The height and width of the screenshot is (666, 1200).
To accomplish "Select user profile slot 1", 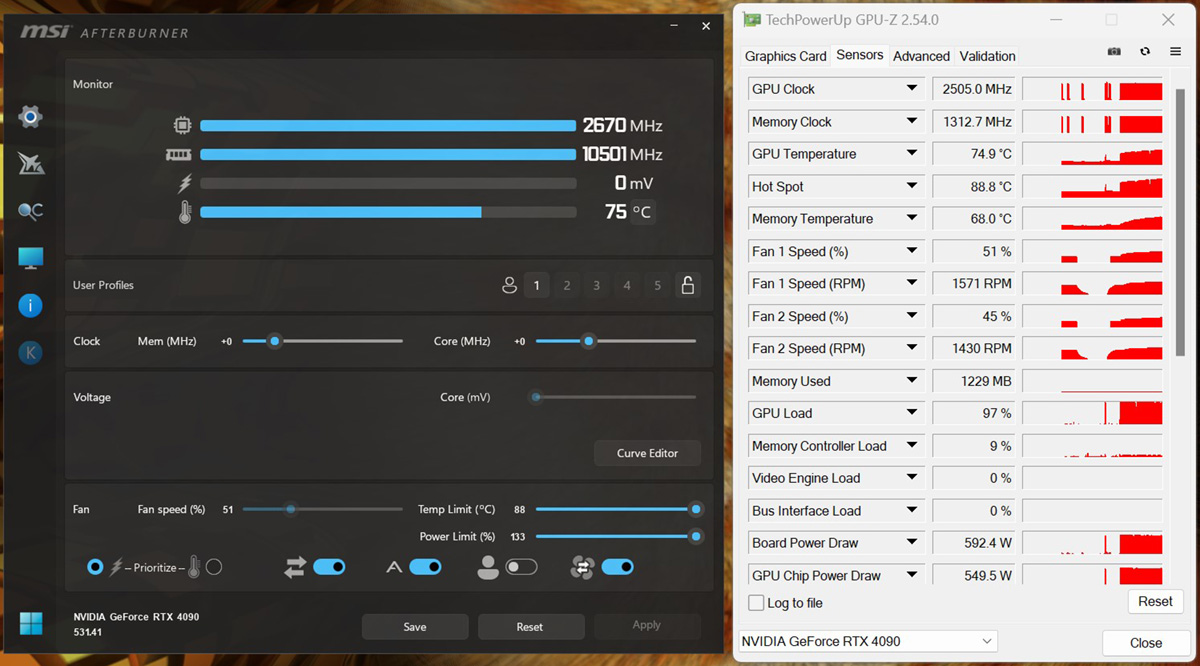I will pos(536,285).
